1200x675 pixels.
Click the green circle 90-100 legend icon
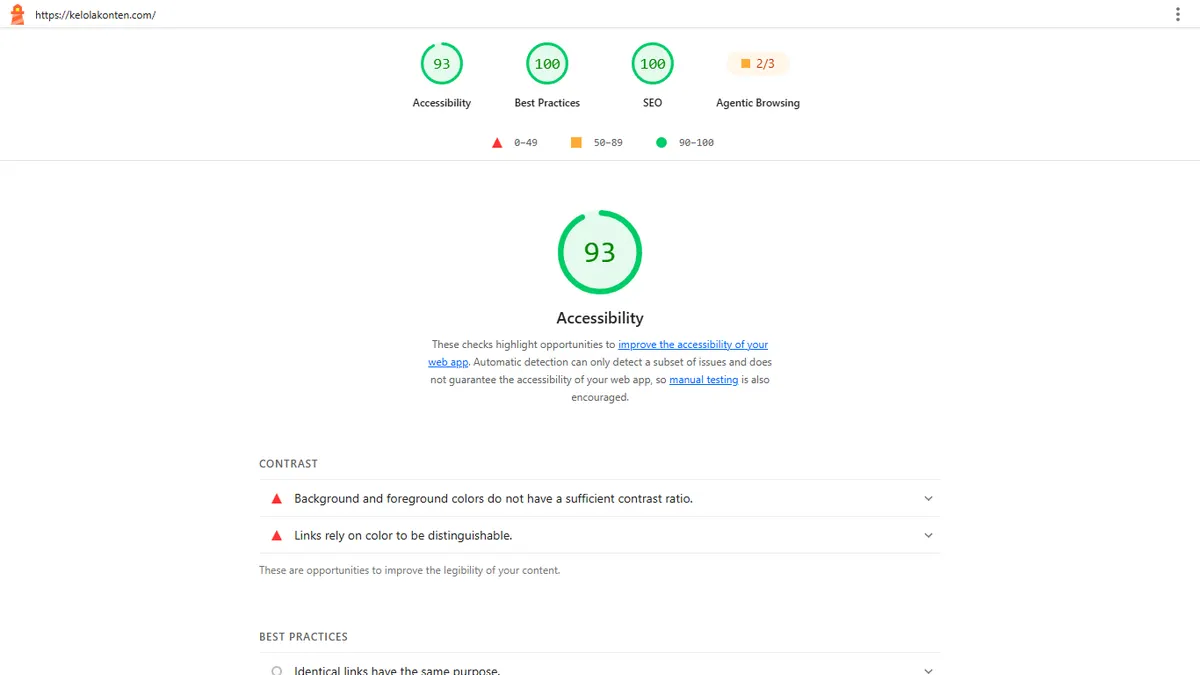tap(661, 143)
